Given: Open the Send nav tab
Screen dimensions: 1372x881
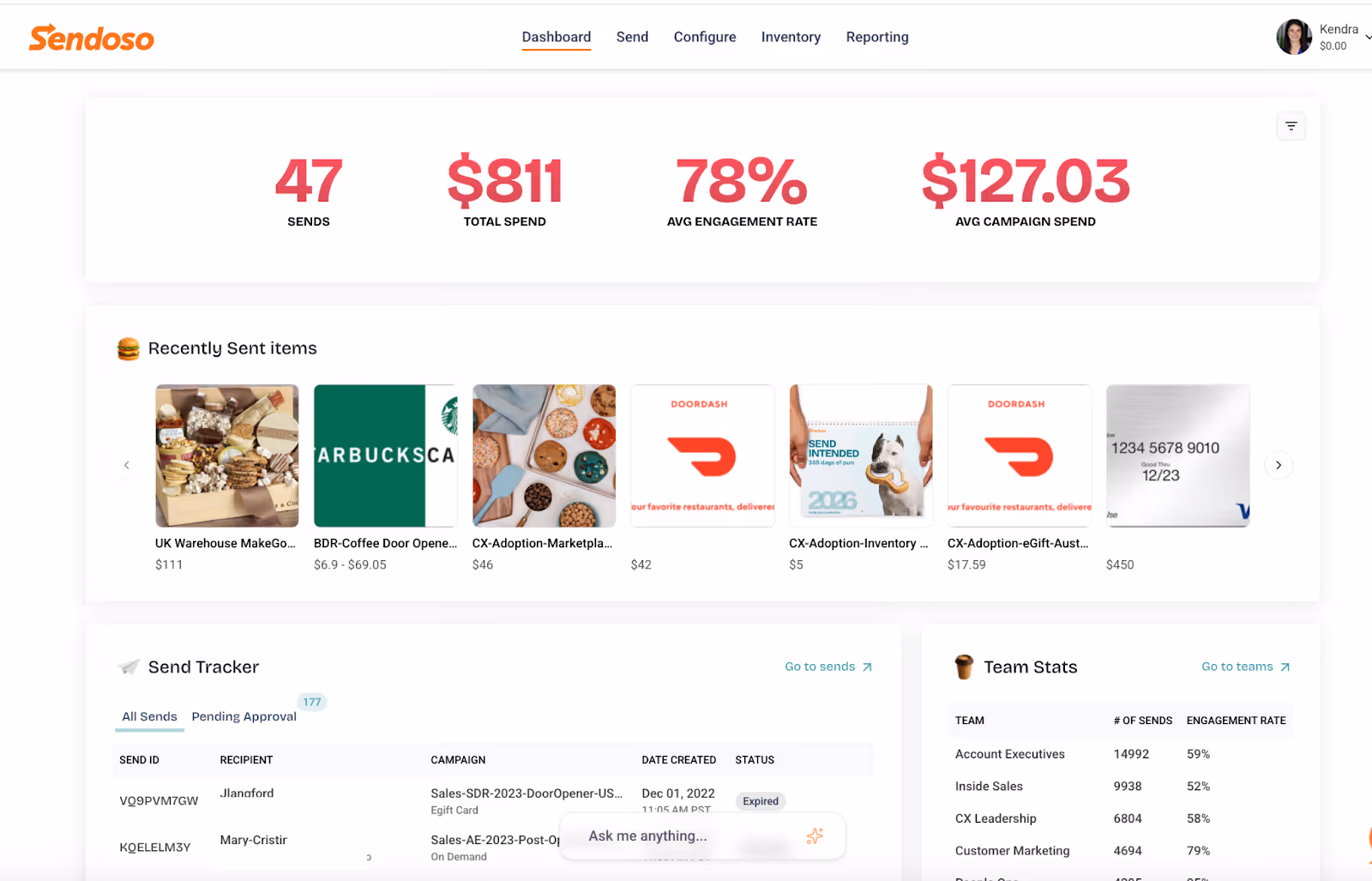Looking at the screenshot, I should 632,37.
